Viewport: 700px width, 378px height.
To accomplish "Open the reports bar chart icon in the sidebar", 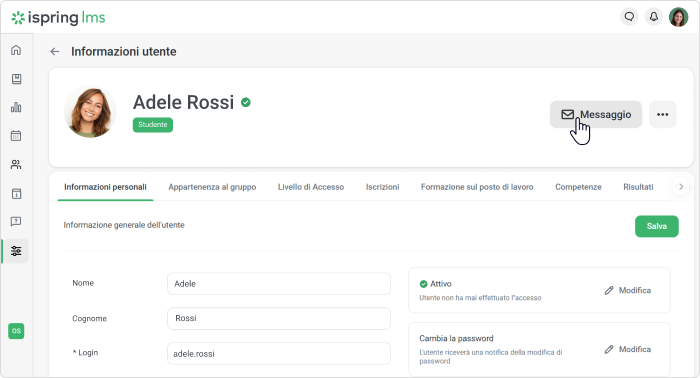I will click(x=16, y=108).
